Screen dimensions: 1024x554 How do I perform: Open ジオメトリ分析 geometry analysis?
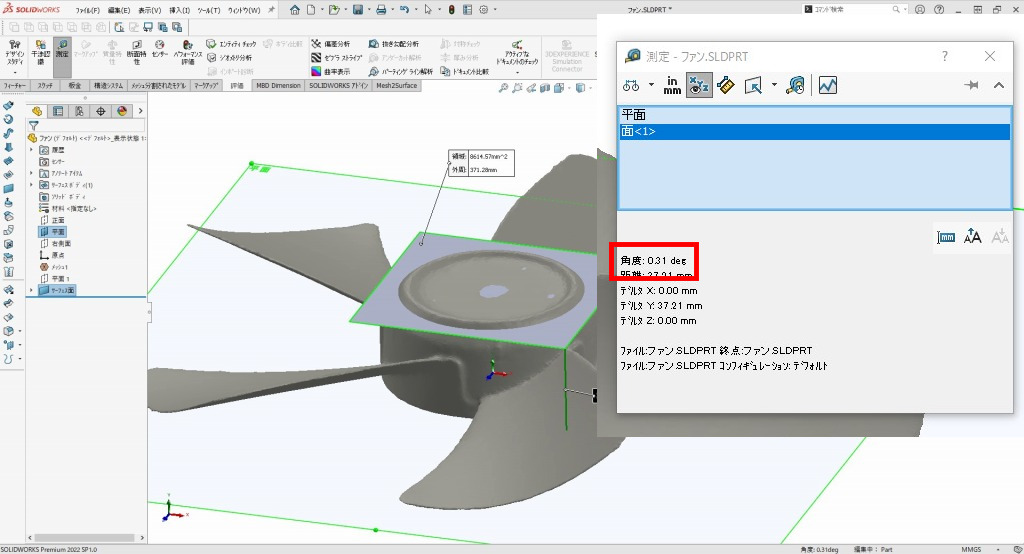pos(230,57)
